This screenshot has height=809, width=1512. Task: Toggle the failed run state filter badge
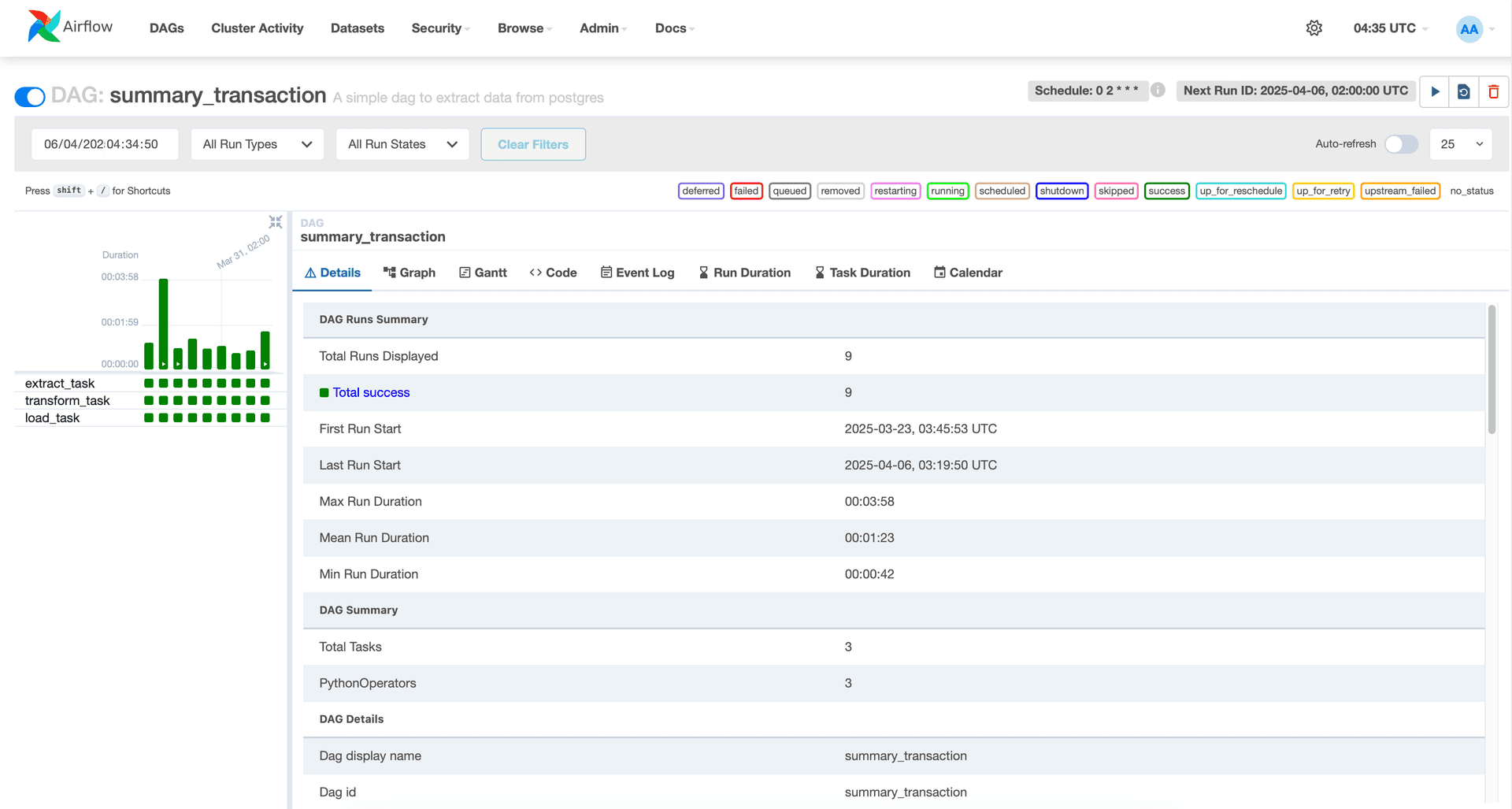[746, 191]
